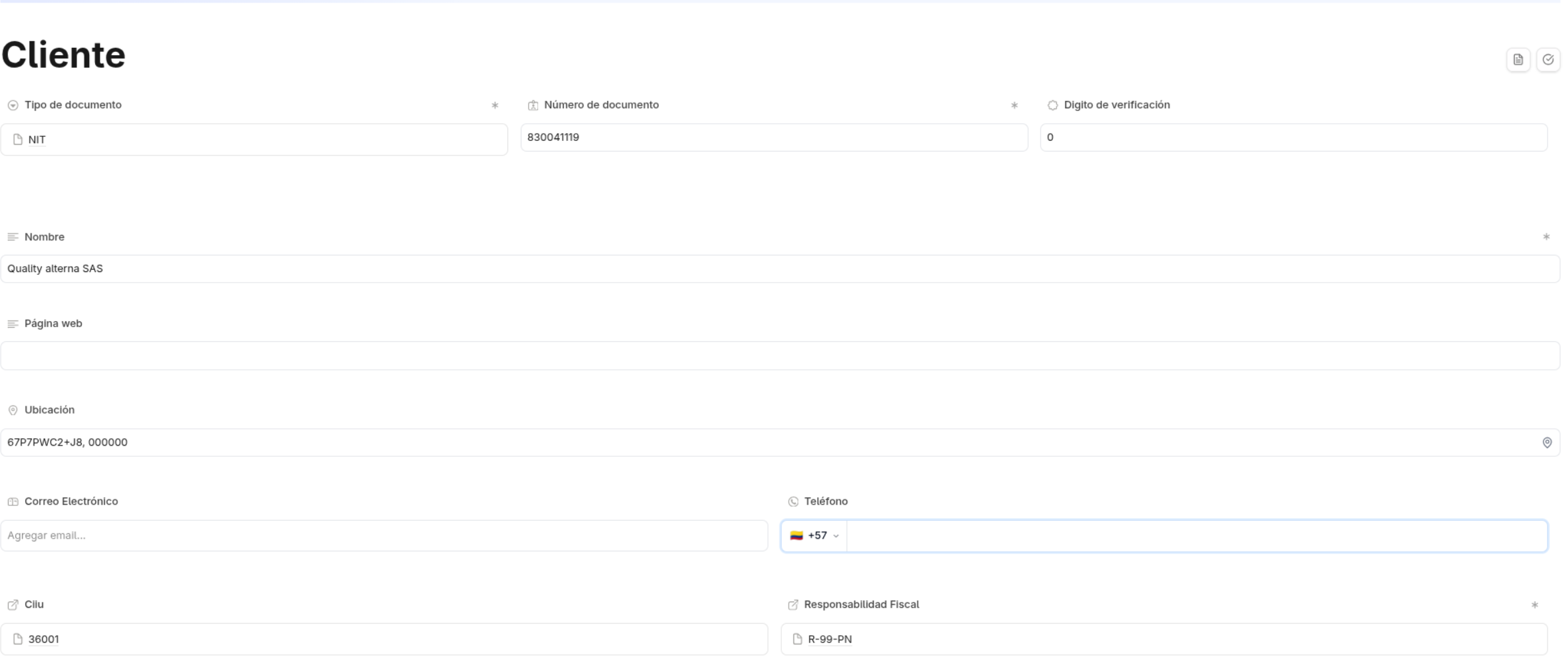Click the document icon button at top right
This screenshot has height=667, width=1568.
pos(1517,60)
